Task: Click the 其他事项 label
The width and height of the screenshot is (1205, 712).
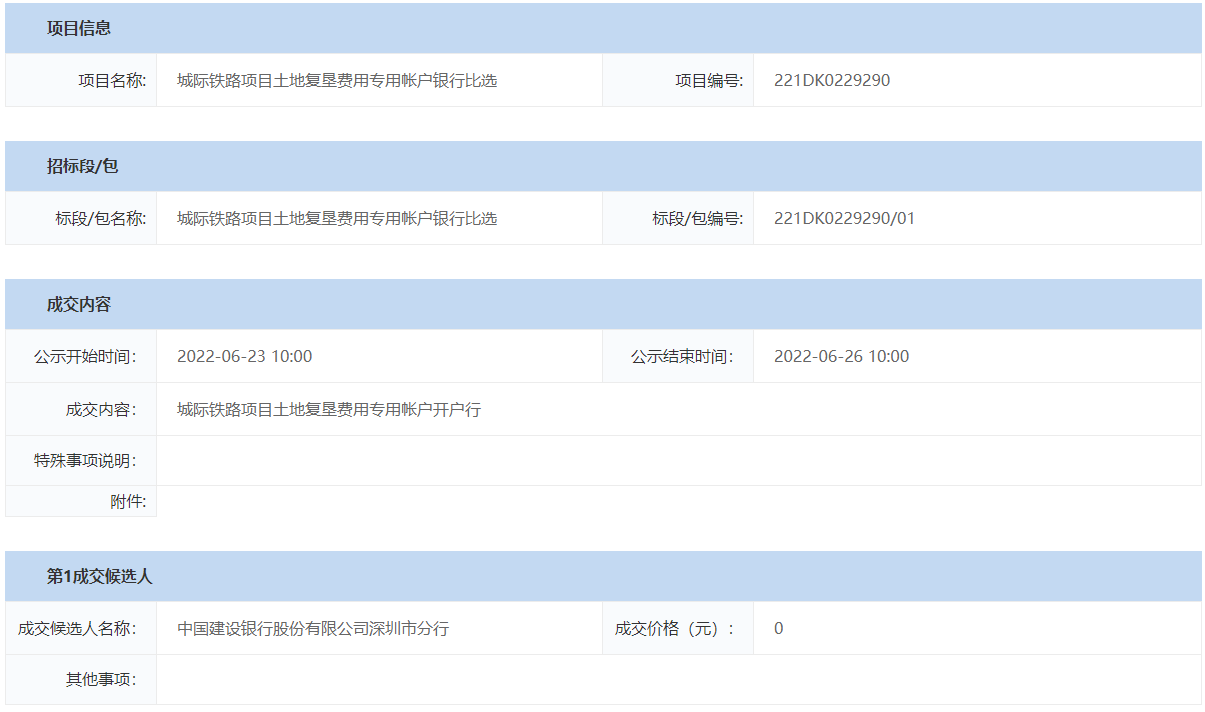Action: [x=101, y=680]
